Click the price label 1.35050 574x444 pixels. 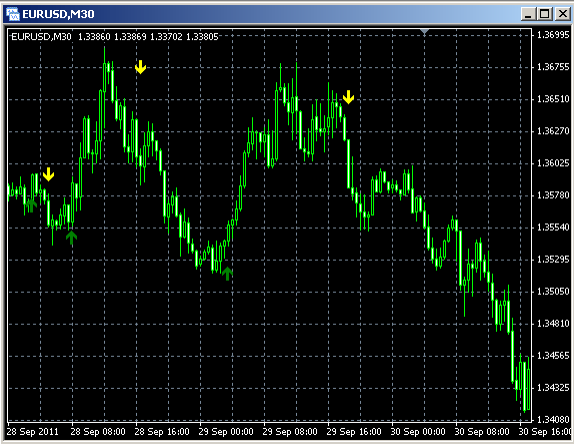[x=553, y=291]
